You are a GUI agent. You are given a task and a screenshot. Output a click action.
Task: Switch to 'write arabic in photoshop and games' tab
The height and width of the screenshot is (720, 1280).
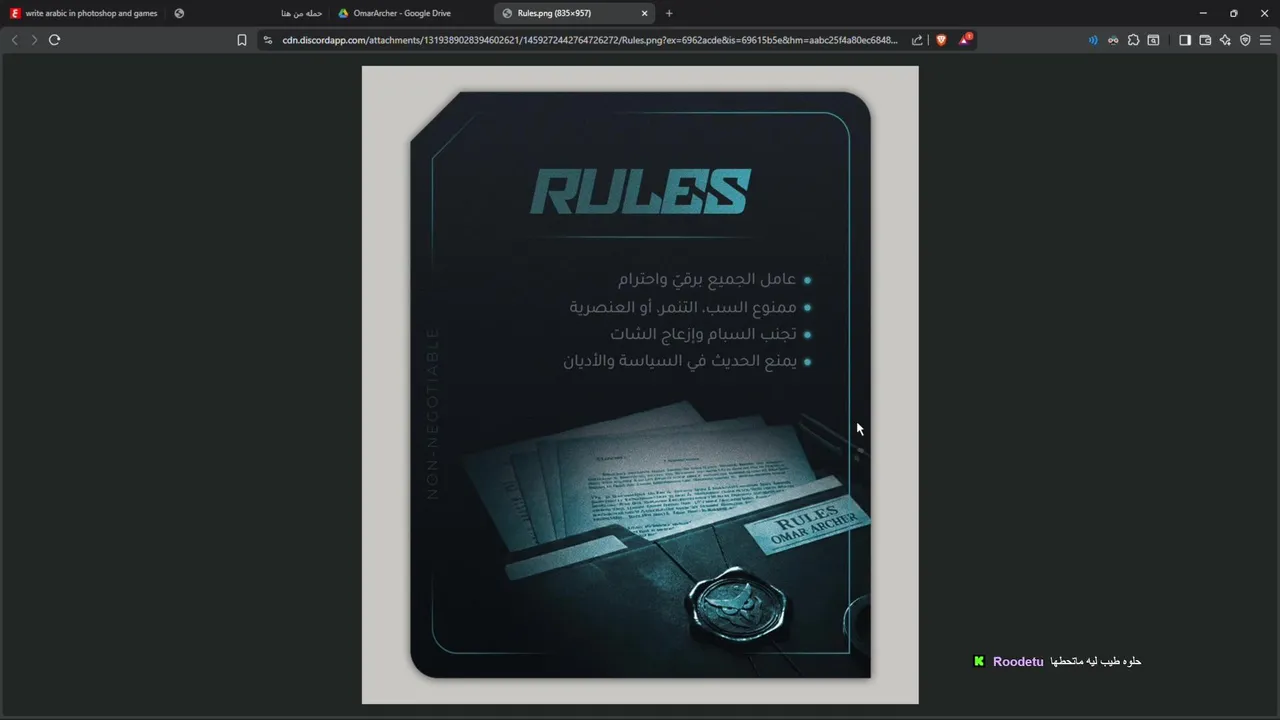click(x=83, y=13)
